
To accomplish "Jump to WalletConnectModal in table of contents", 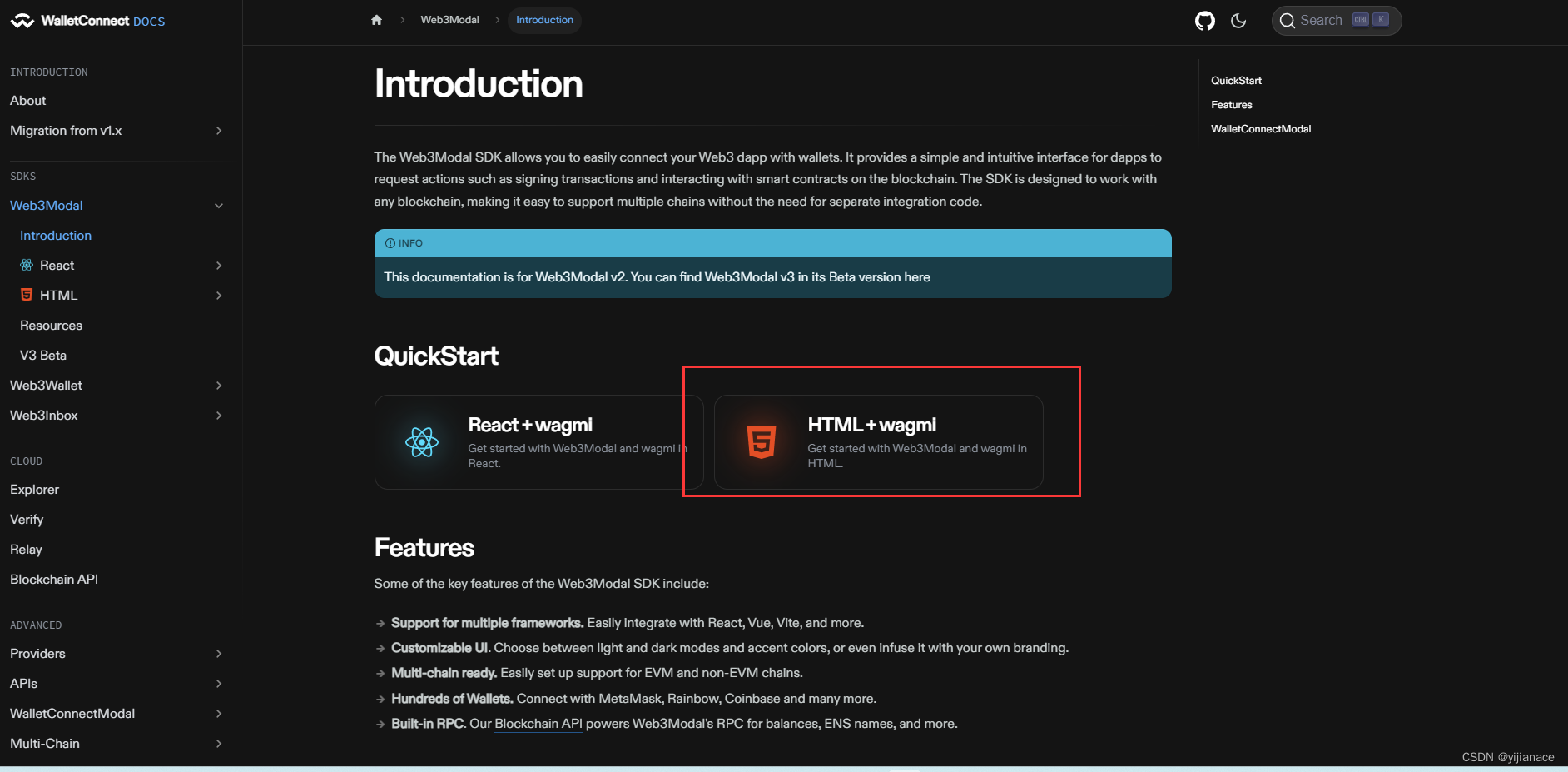I will (1261, 129).
